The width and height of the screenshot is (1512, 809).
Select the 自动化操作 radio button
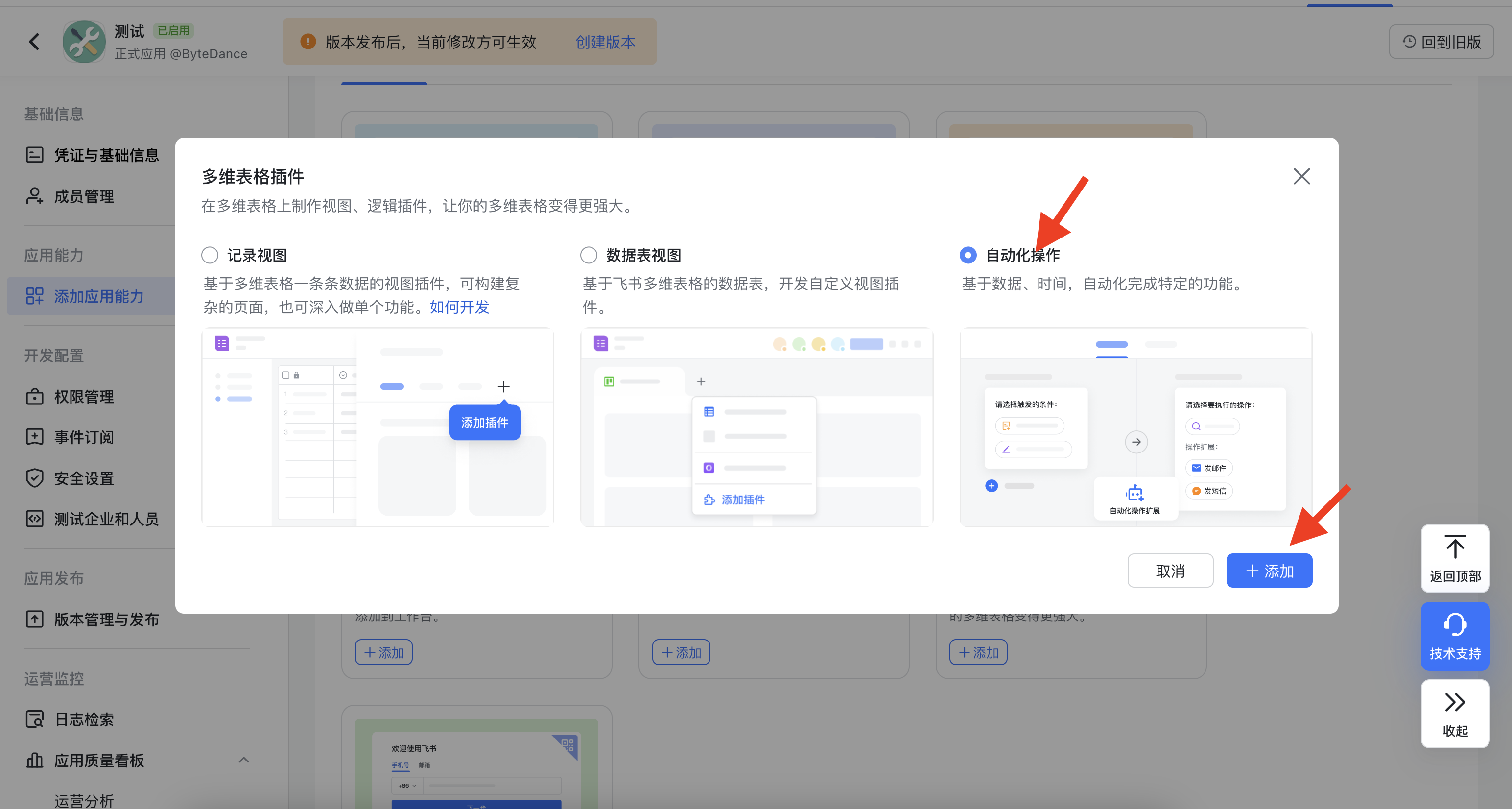click(968, 255)
